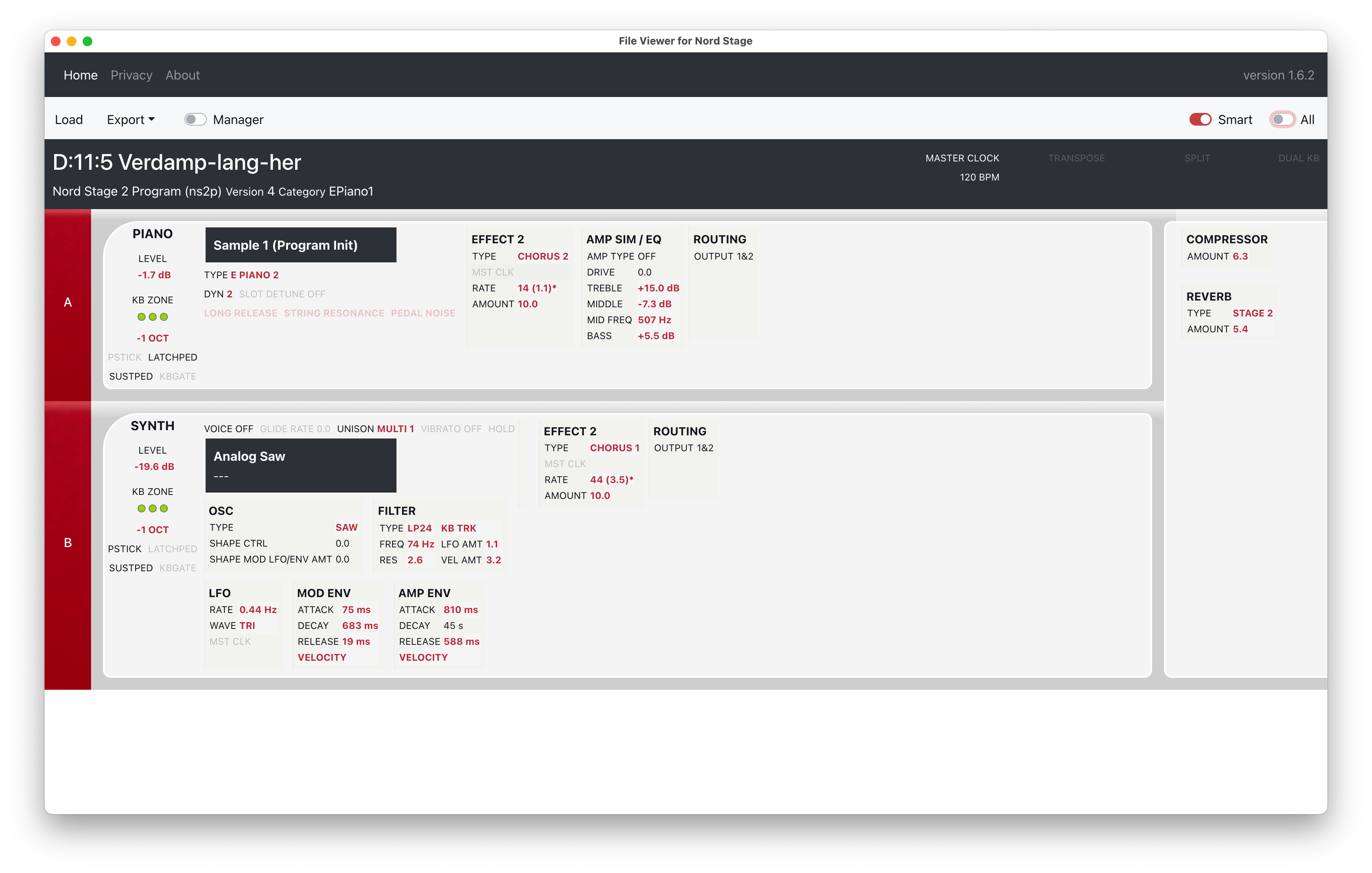This screenshot has width=1372, height=873.
Task: Enable STRING RESONANCE
Action: [x=334, y=312]
